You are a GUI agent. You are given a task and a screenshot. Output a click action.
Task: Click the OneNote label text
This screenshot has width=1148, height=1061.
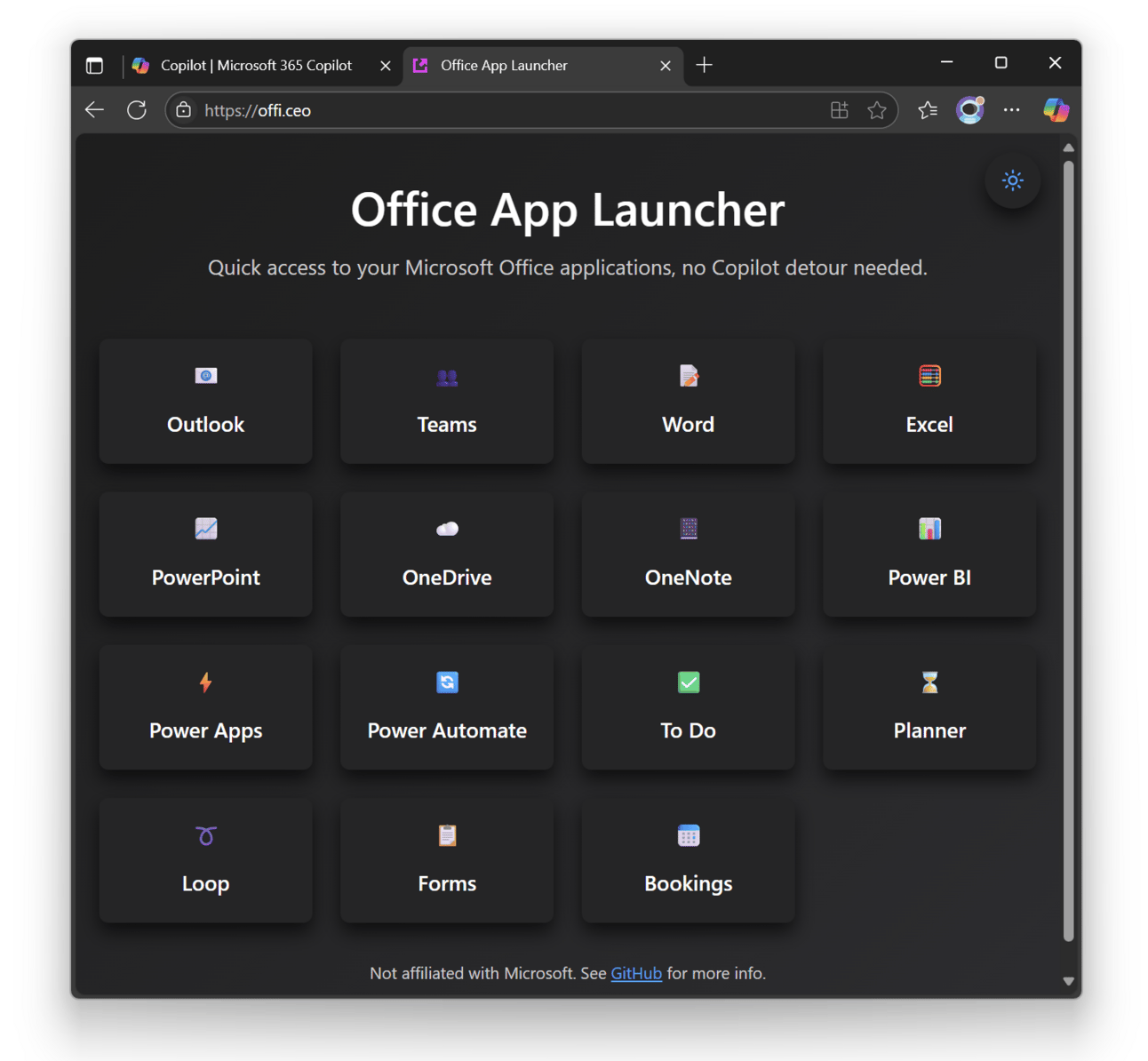(x=689, y=578)
